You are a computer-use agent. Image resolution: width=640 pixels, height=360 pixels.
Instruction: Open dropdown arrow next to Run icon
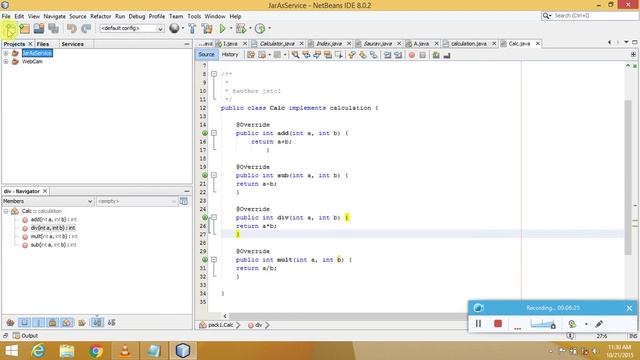(231, 28)
